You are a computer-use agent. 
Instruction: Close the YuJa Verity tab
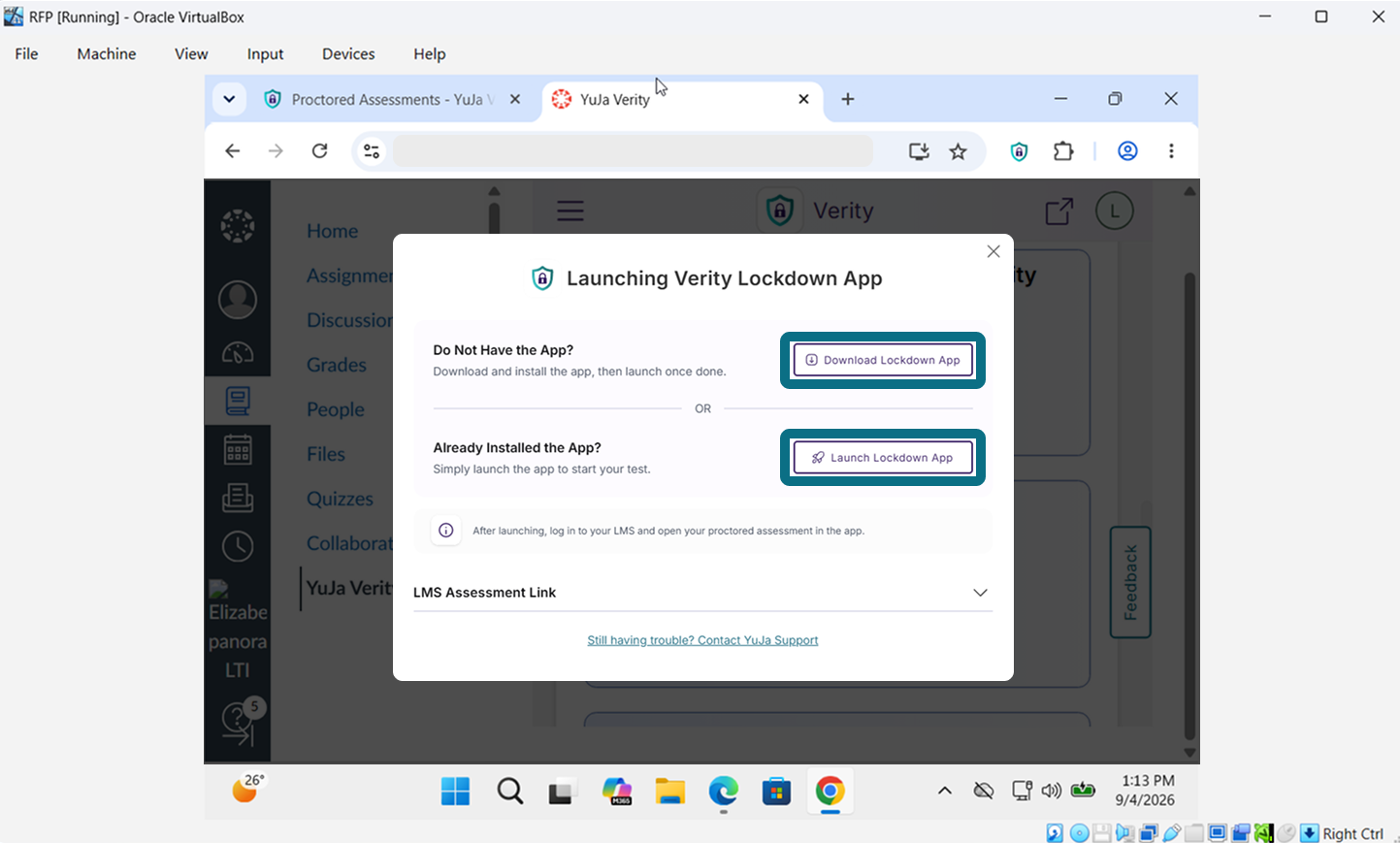(x=803, y=99)
